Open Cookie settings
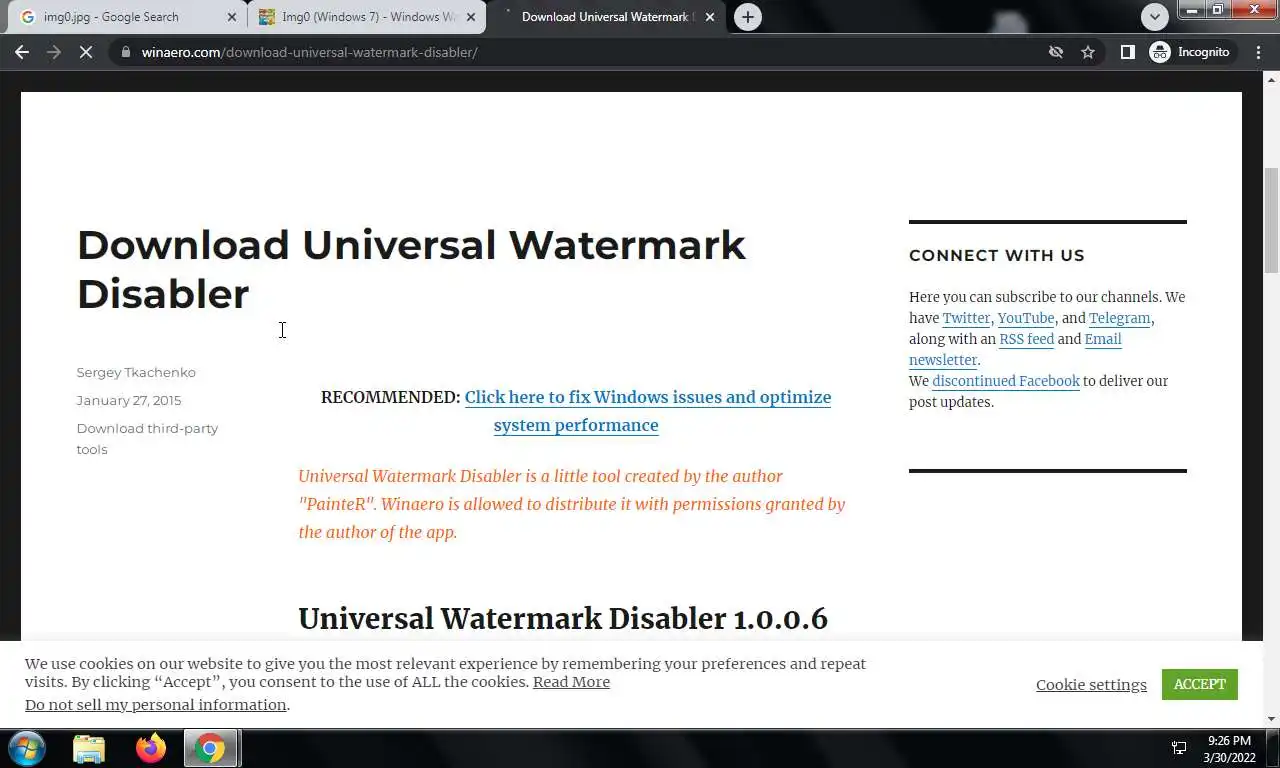 (x=1091, y=685)
